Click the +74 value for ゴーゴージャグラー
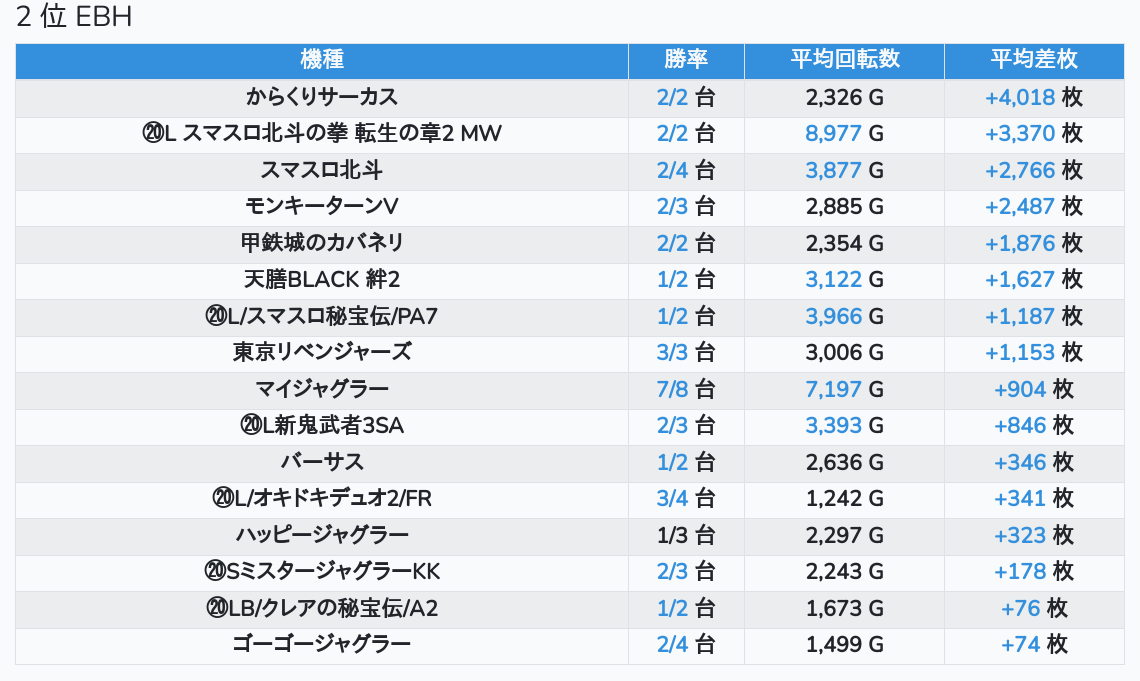The image size is (1140, 681). pos(1021,645)
